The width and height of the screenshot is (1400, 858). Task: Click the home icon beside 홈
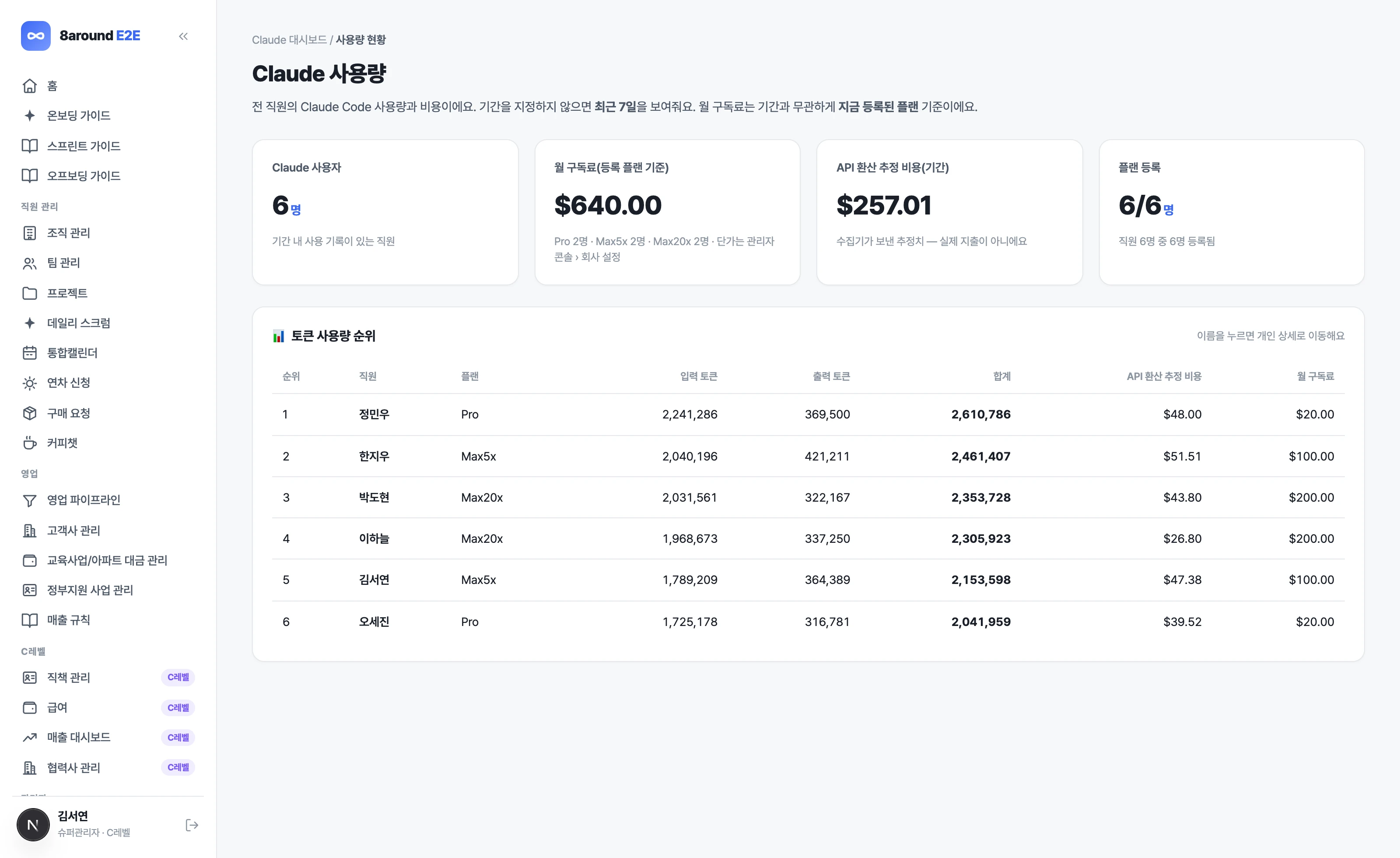[x=30, y=86]
